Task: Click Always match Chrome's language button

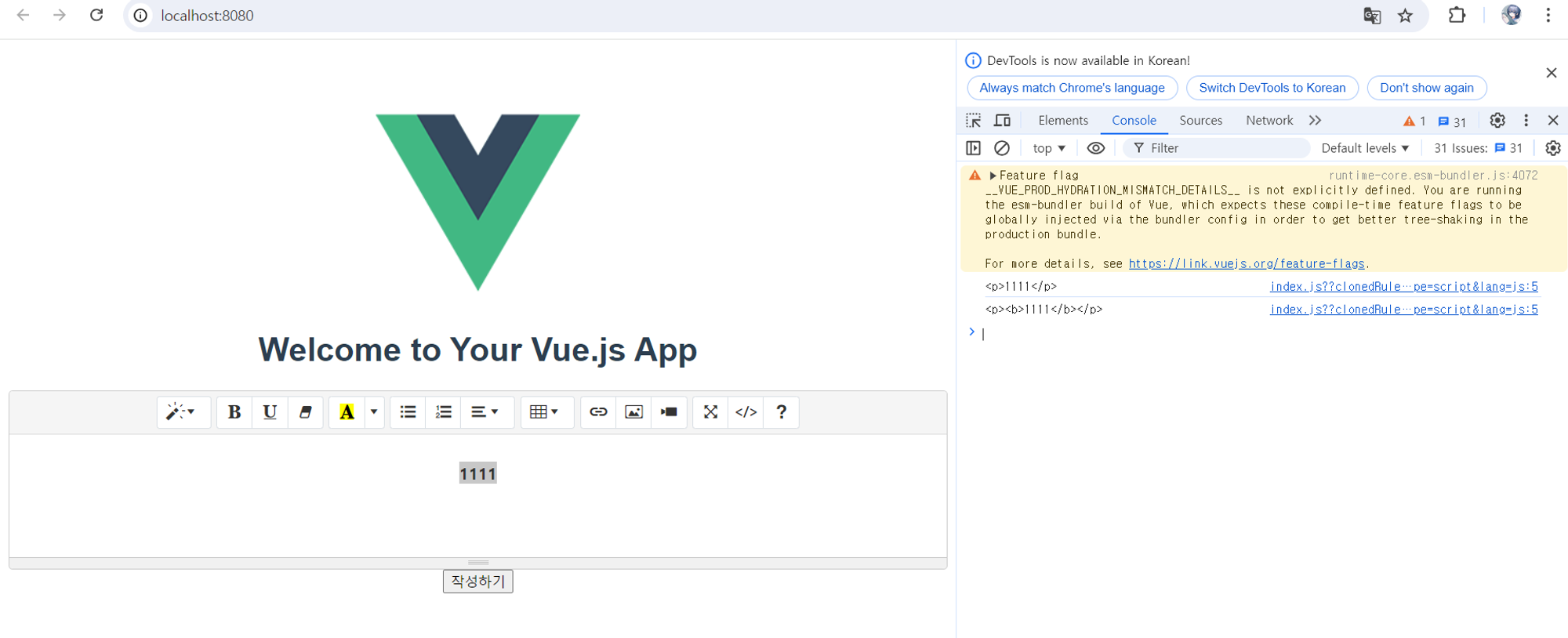Action: [1072, 88]
